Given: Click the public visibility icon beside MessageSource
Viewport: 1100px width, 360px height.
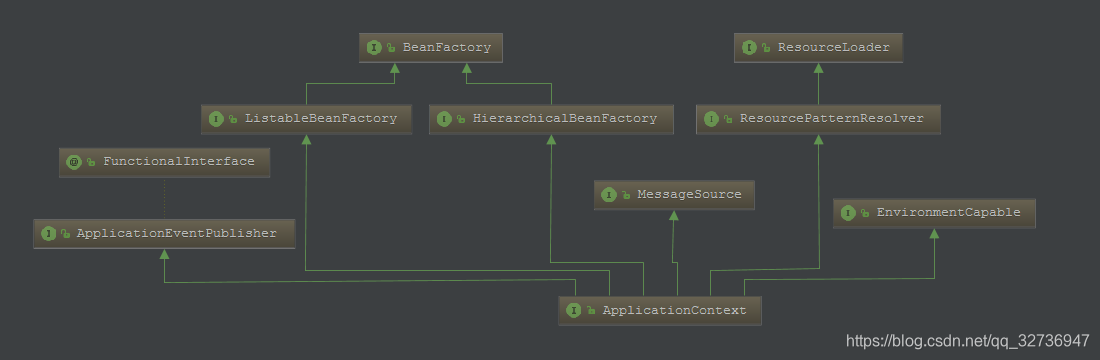Looking at the screenshot, I should coord(626,196).
